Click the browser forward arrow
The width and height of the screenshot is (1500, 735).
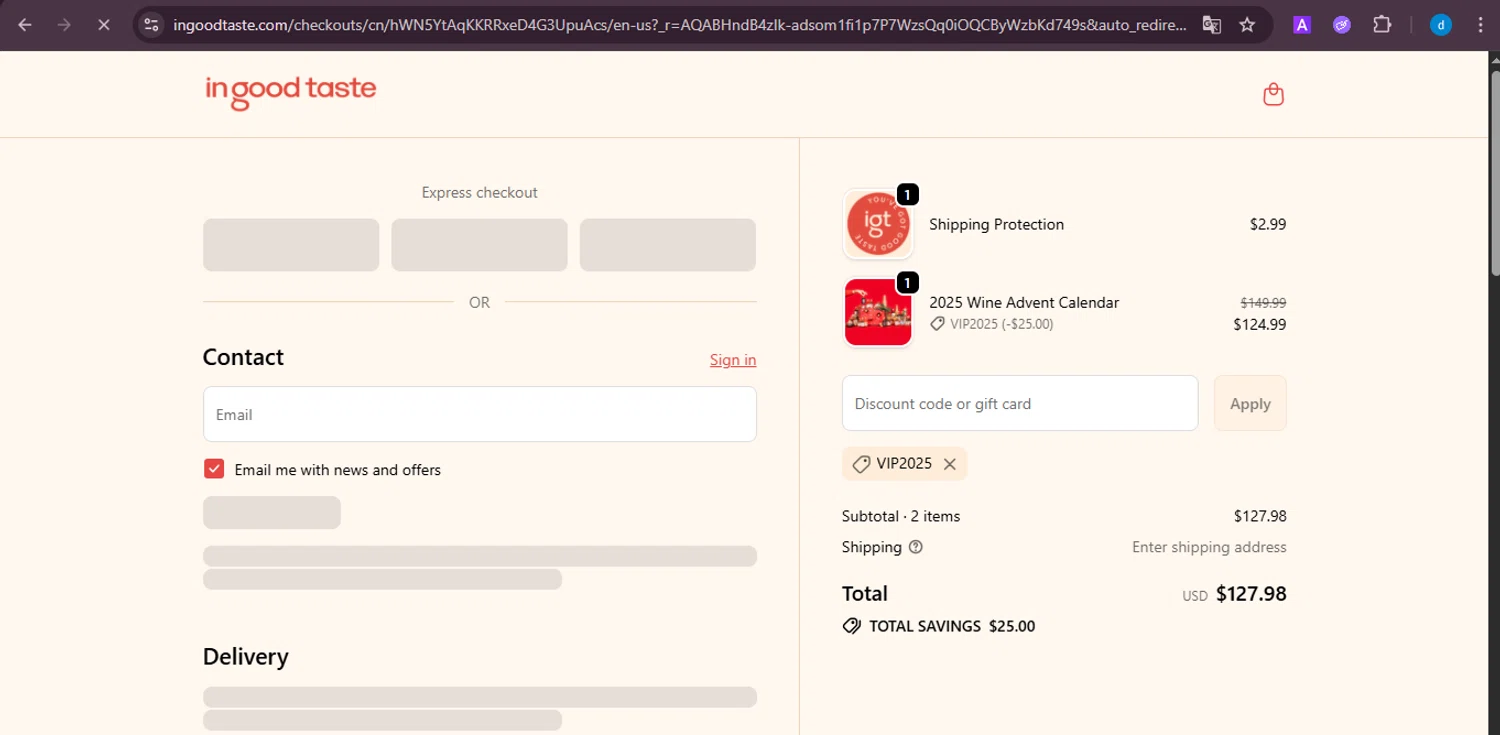[64, 25]
